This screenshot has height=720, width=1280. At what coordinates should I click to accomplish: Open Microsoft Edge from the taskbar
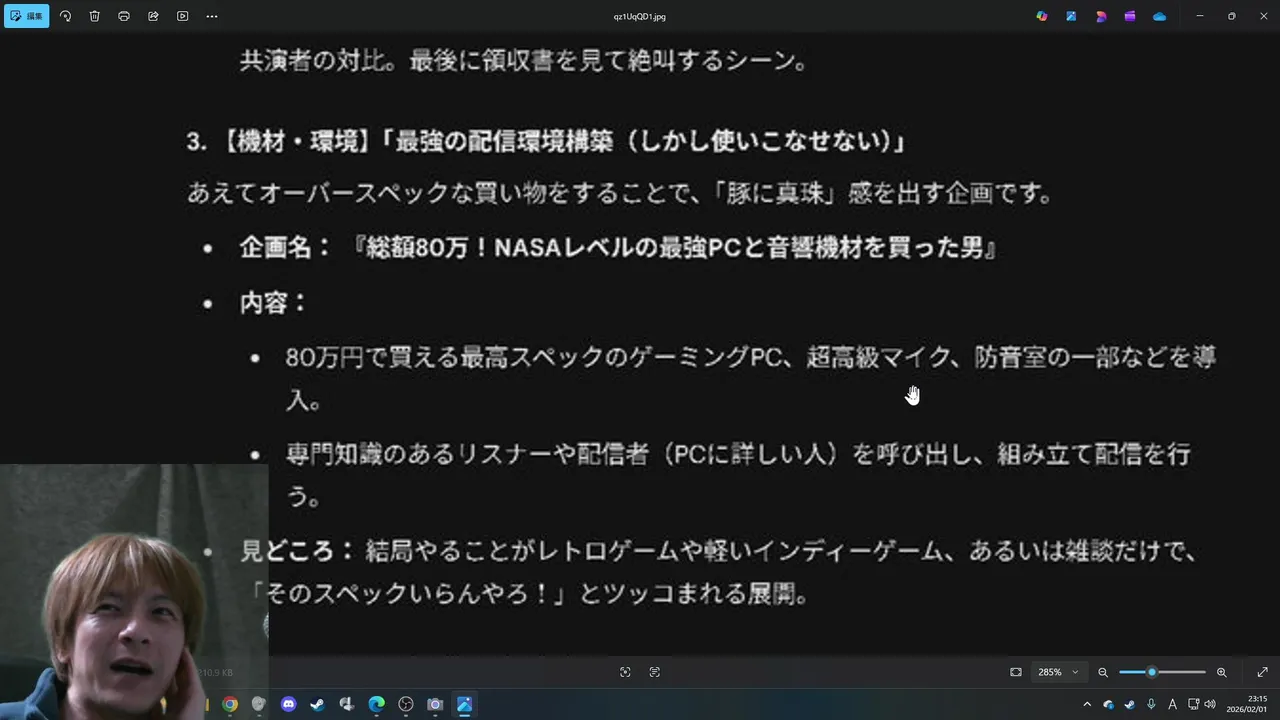(x=376, y=704)
